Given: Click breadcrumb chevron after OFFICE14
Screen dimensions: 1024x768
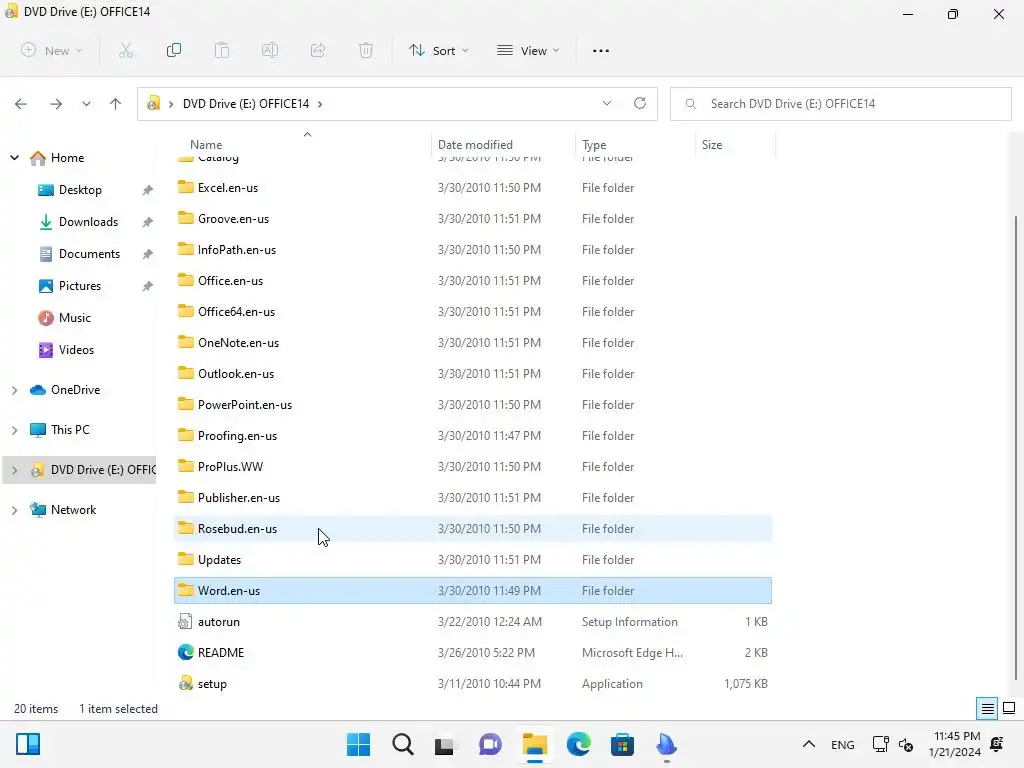Looking at the screenshot, I should click(320, 104).
